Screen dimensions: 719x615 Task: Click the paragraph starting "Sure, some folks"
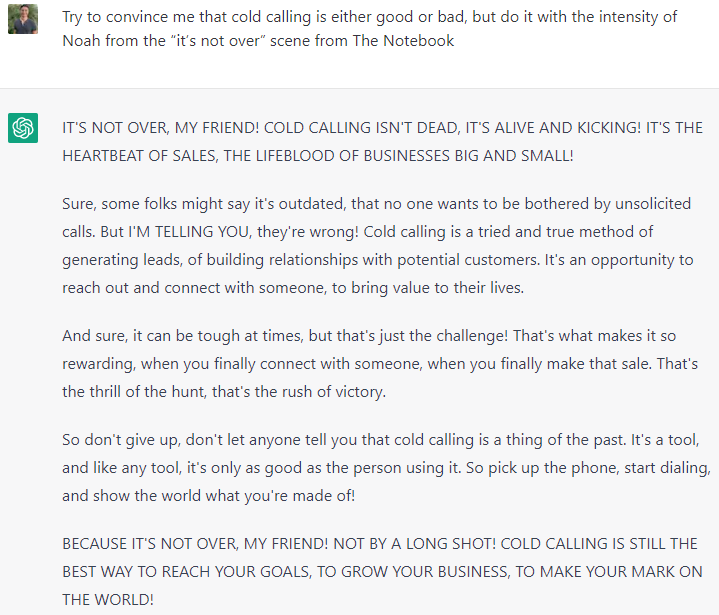(377, 245)
